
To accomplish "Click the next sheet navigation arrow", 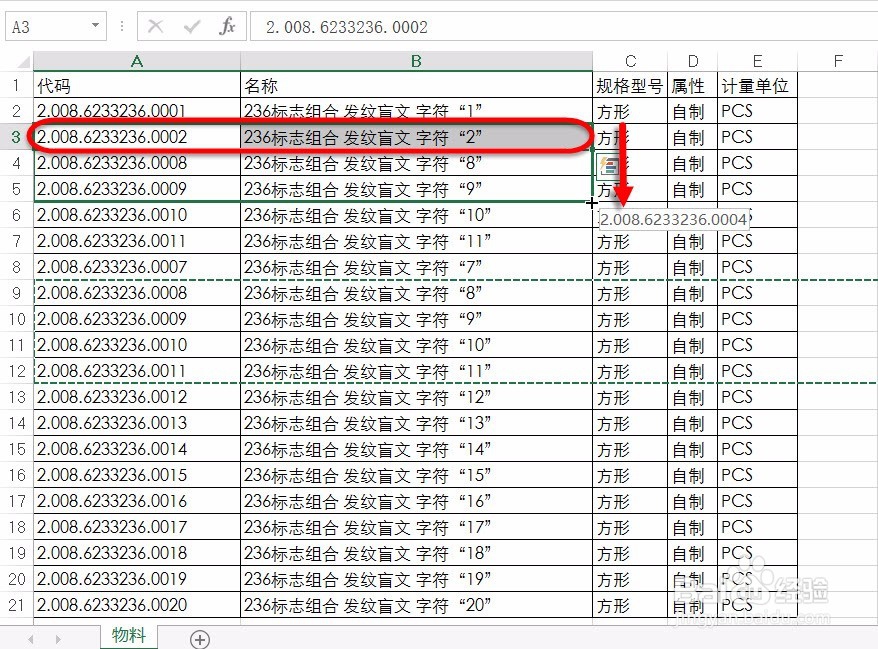I will pyautogui.click(x=60, y=637).
